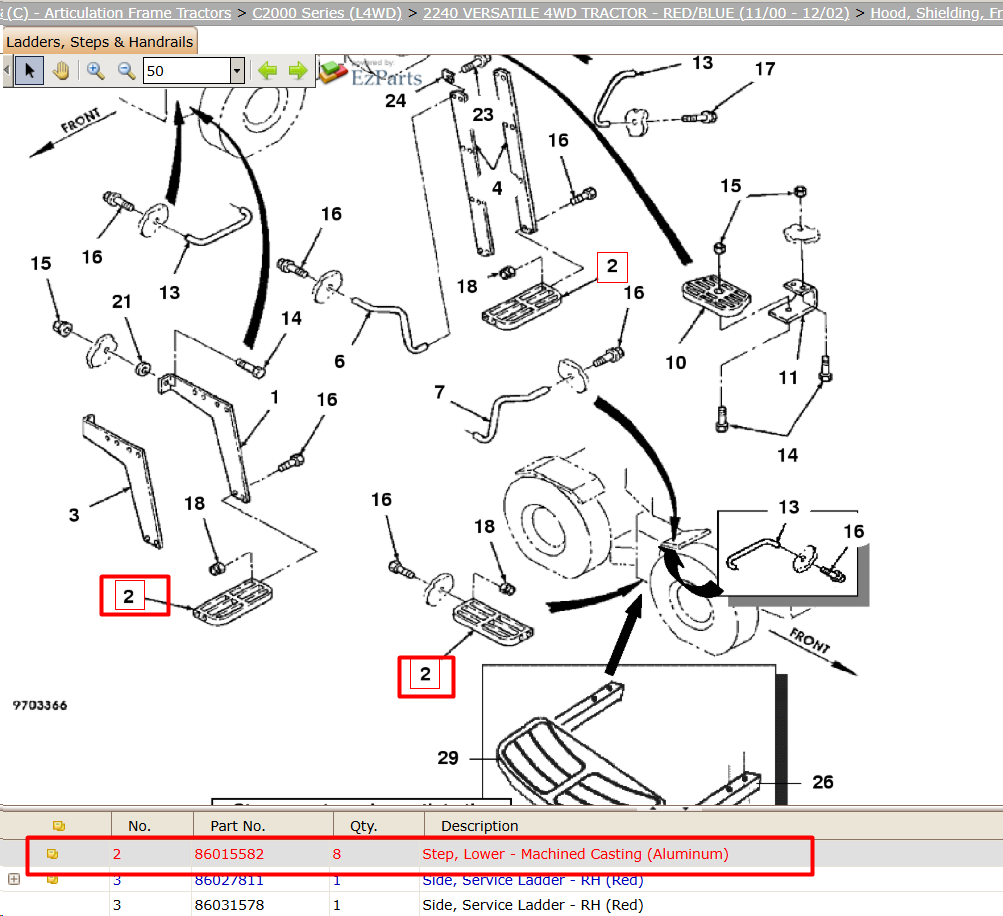
Task: Click callout 7 near the handrail
Action: point(439,391)
